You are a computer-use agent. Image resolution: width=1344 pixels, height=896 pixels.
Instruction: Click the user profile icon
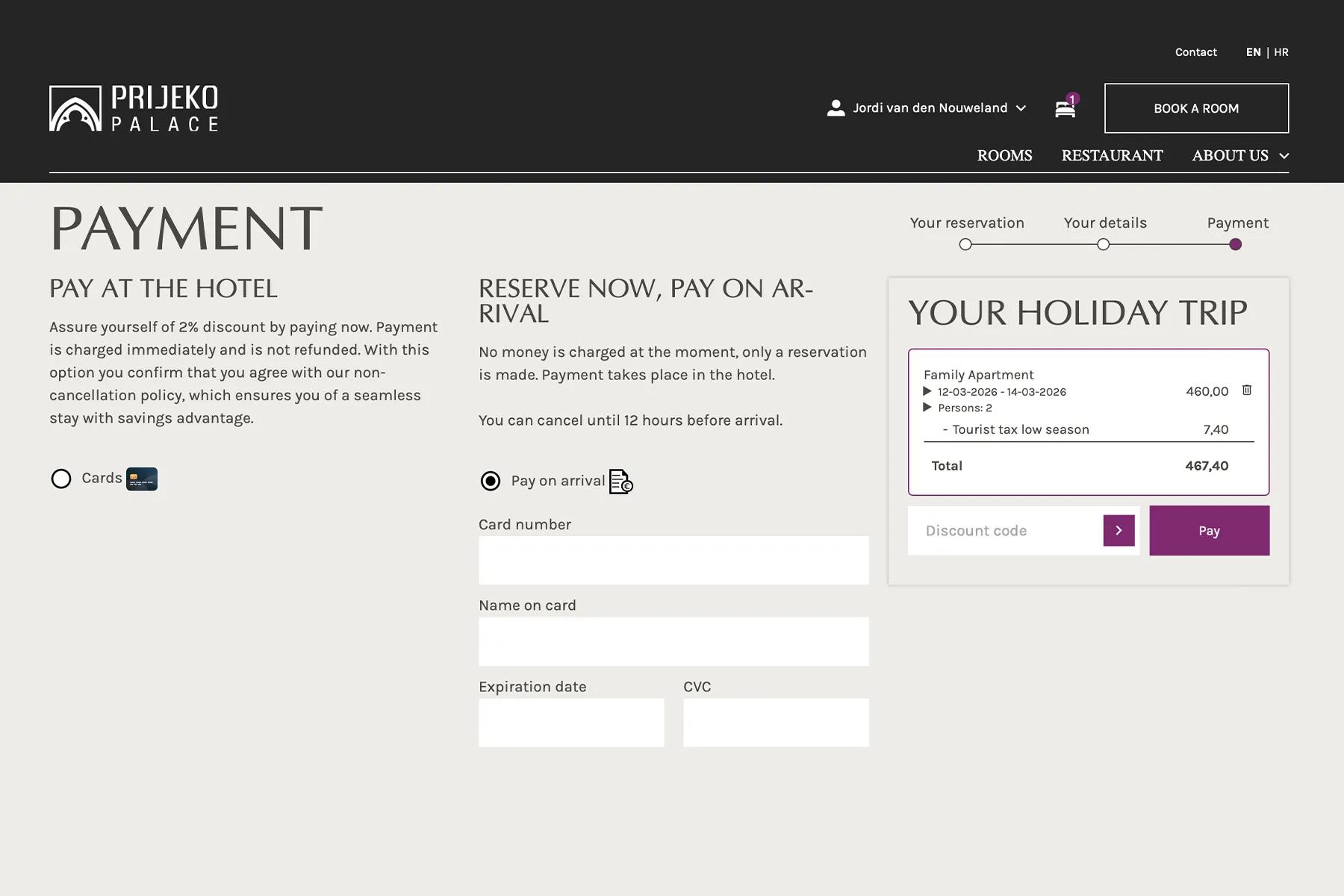pyautogui.click(x=836, y=108)
